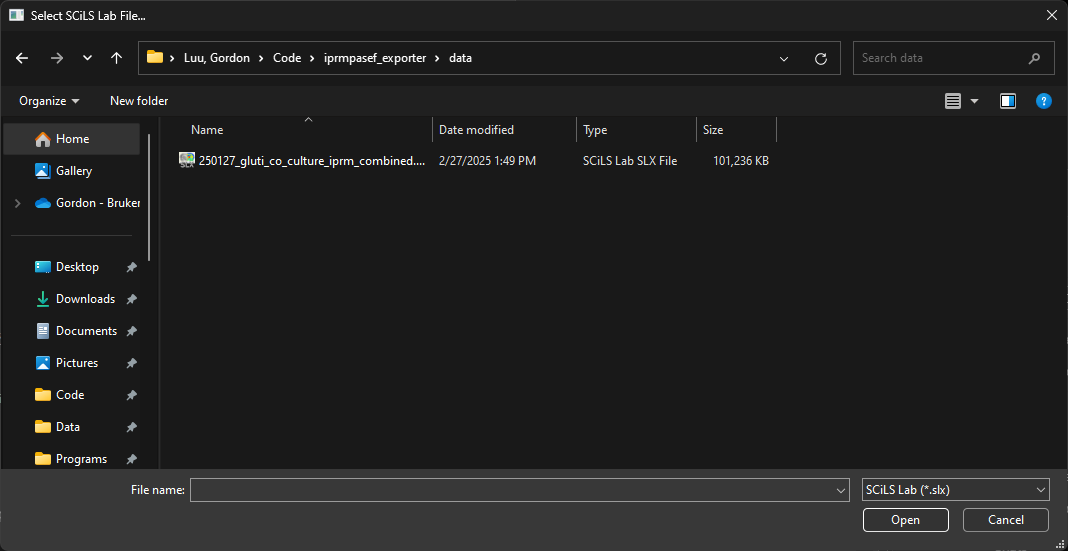
Task: Select 'Luu, Gordon' breadcrumb
Action: coord(219,58)
